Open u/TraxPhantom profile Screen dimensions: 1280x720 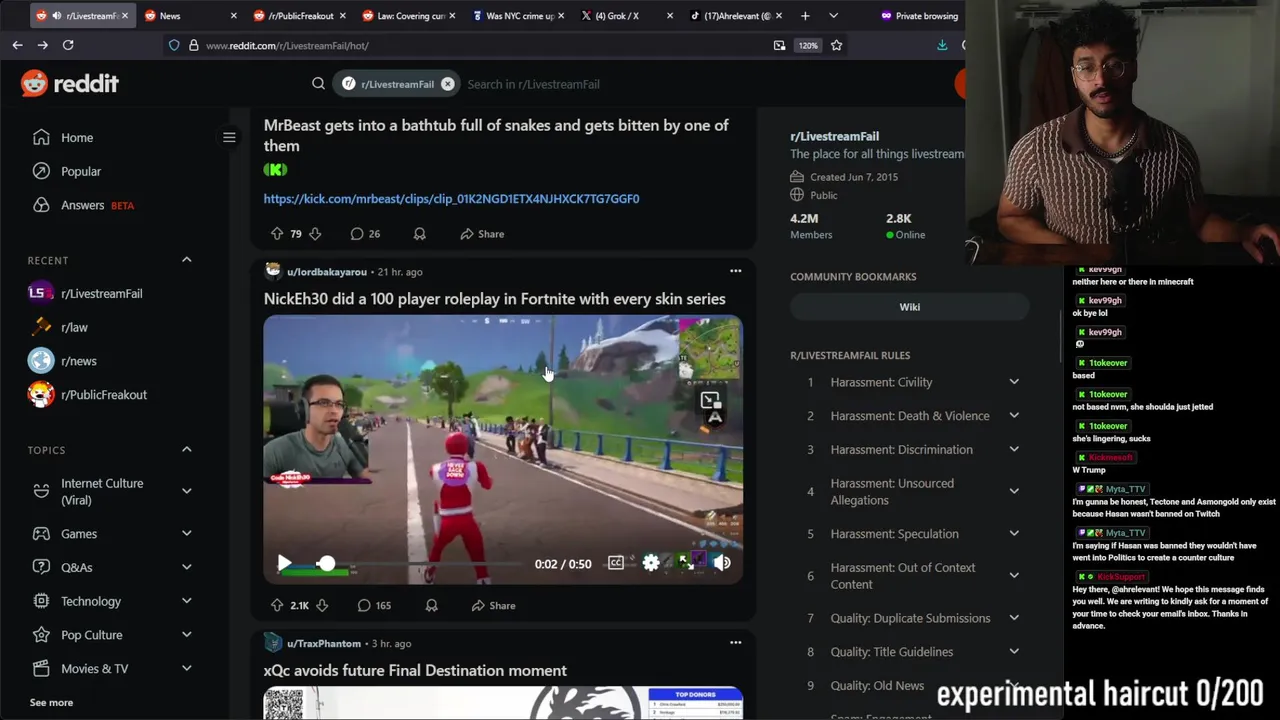(324, 644)
